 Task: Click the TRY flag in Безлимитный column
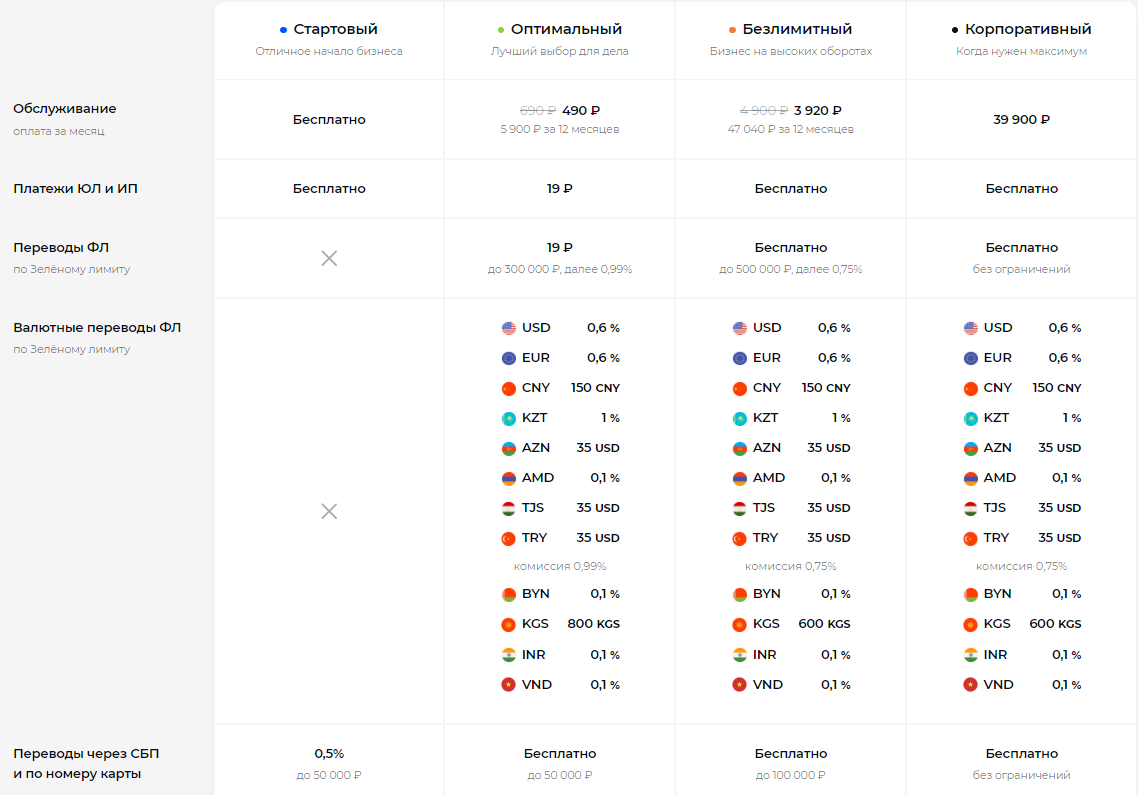point(740,538)
